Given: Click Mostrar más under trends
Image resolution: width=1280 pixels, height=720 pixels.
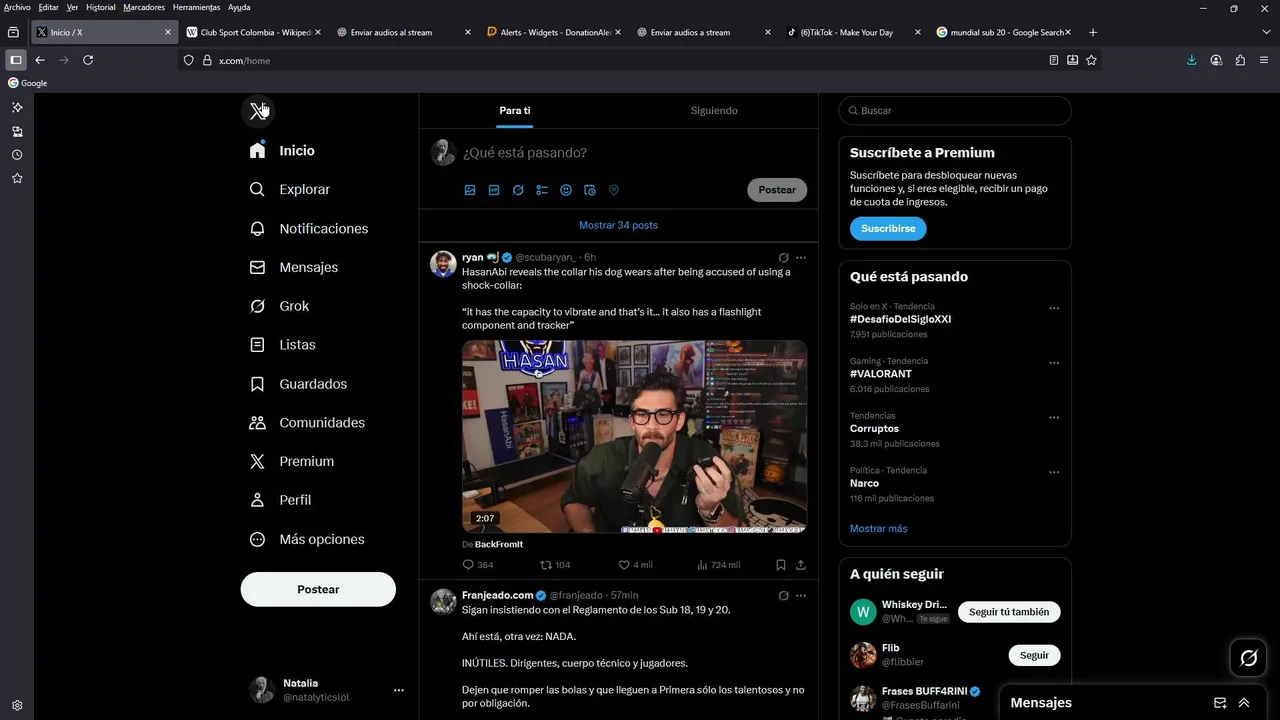Looking at the screenshot, I should [879, 528].
